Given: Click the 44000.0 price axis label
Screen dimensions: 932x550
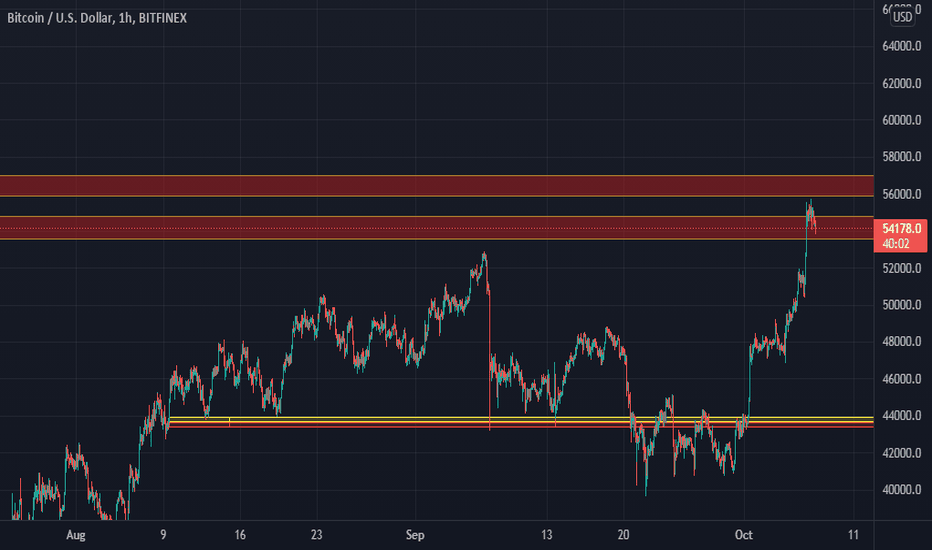Looking at the screenshot, I should (x=902, y=416).
